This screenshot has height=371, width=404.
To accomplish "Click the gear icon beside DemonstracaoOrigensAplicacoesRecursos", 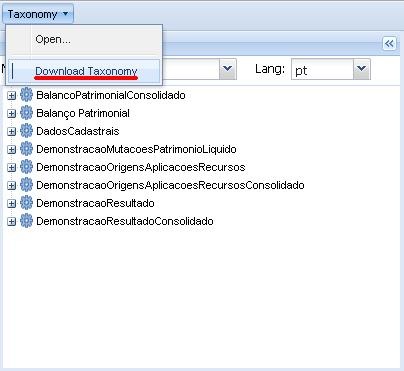I will point(26,167).
